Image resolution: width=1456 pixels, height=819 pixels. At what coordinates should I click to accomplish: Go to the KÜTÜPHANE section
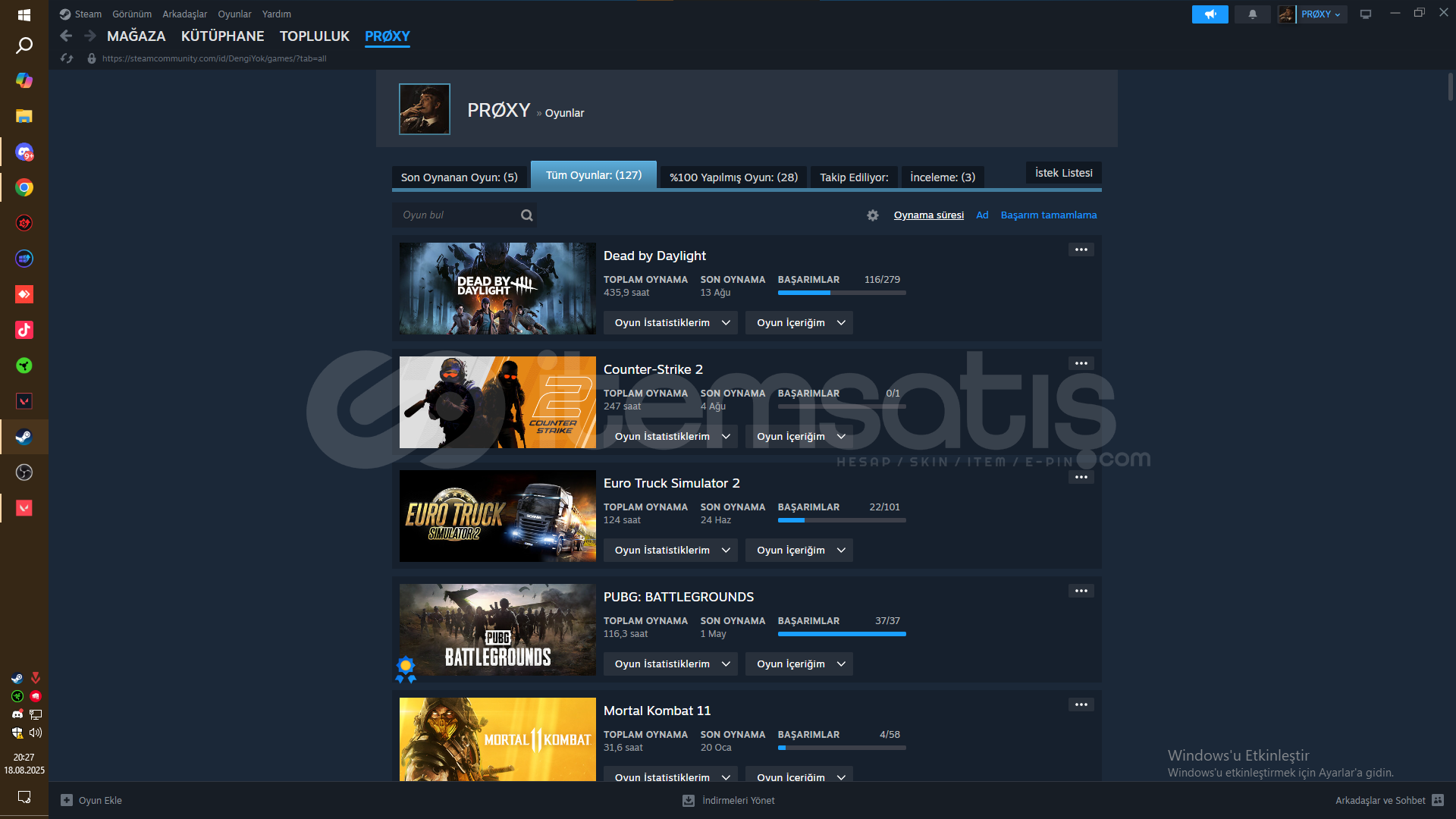click(223, 36)
